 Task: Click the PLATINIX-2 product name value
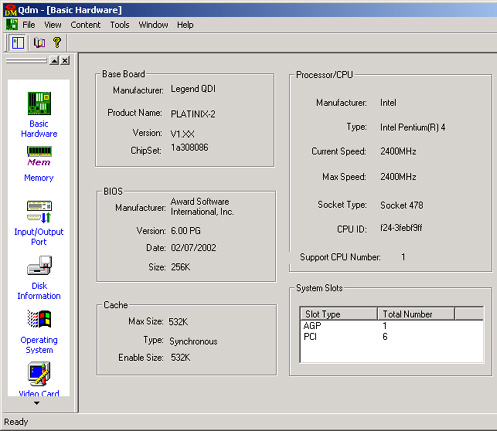coord(193,114)
